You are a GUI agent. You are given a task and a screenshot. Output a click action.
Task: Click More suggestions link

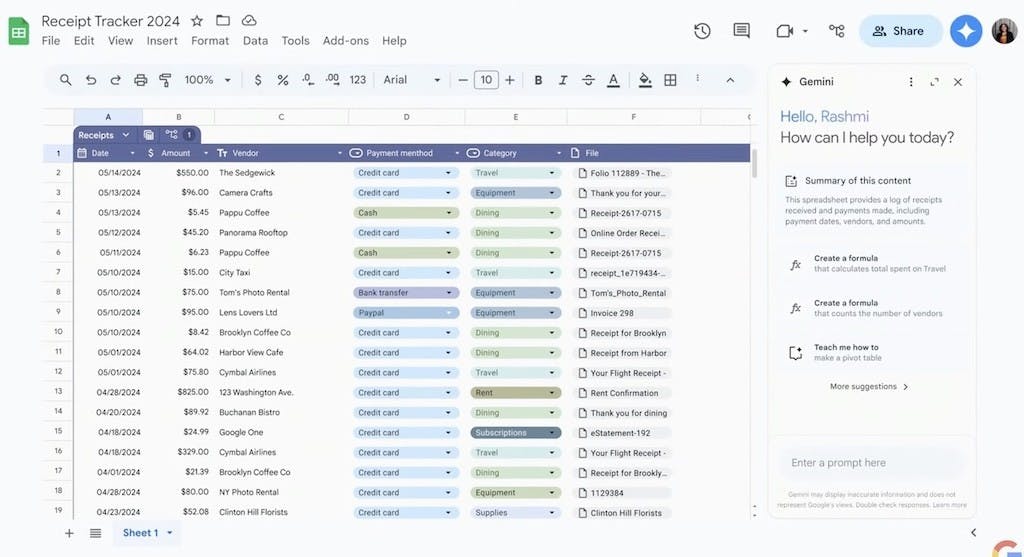pos(869,387)
